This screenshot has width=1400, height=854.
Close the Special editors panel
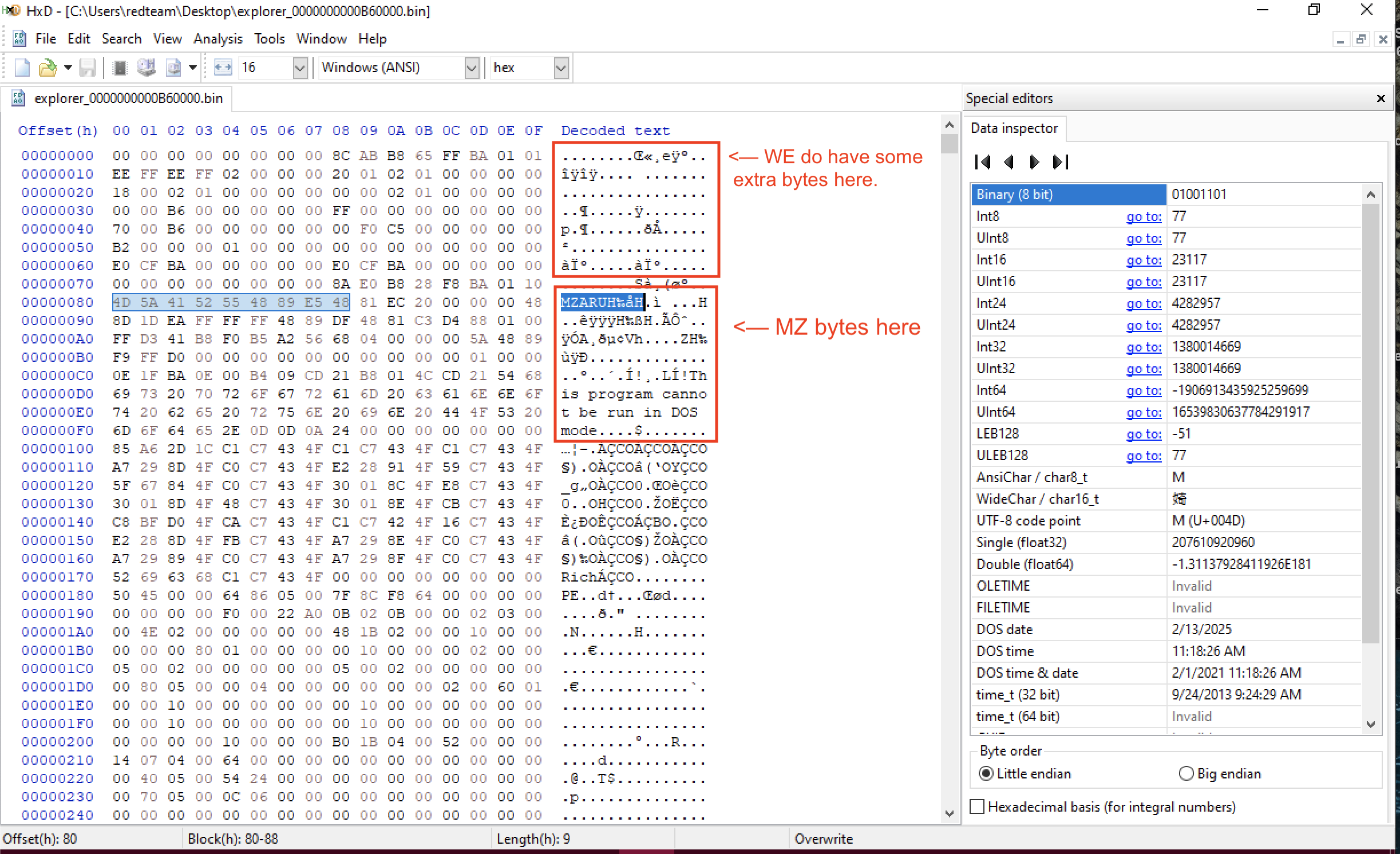(x=1381, y=98)
